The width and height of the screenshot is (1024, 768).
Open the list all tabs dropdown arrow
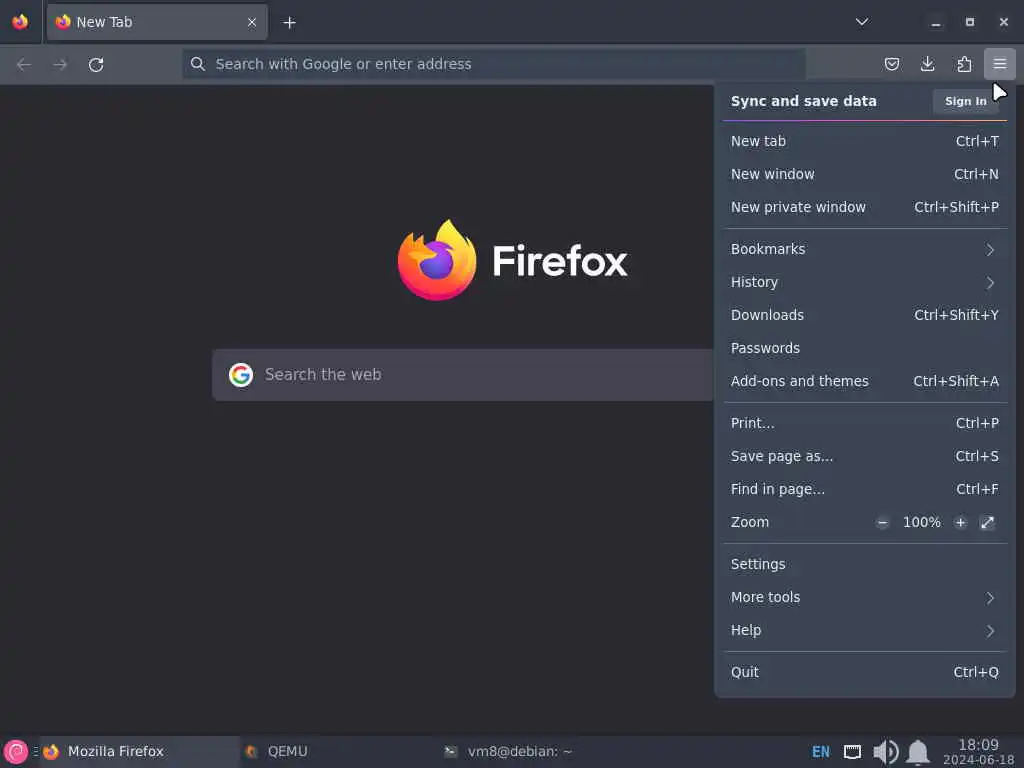coord(862,22)
